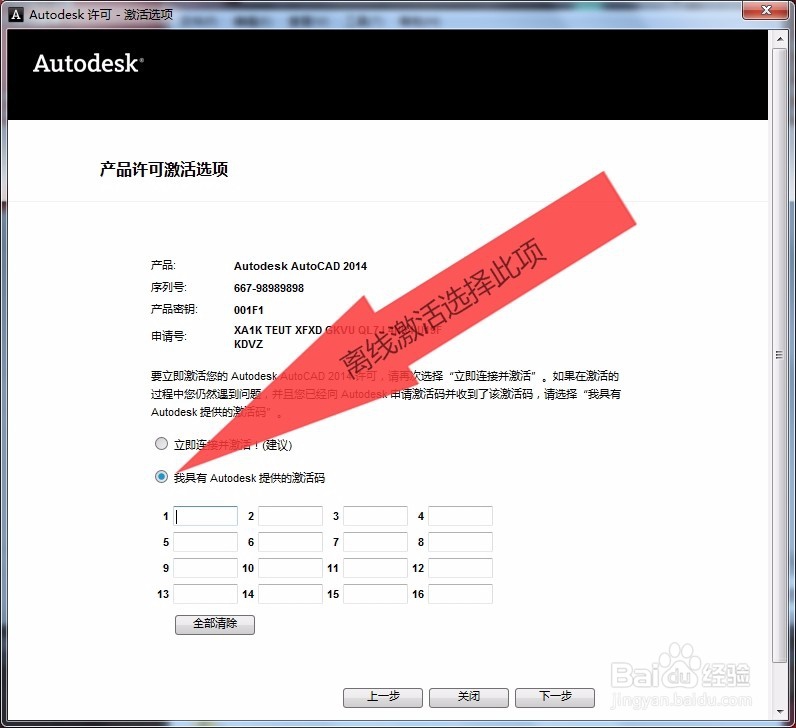Click activation code field 8
This screenshot has height=728, width=796.
point(460,542)
